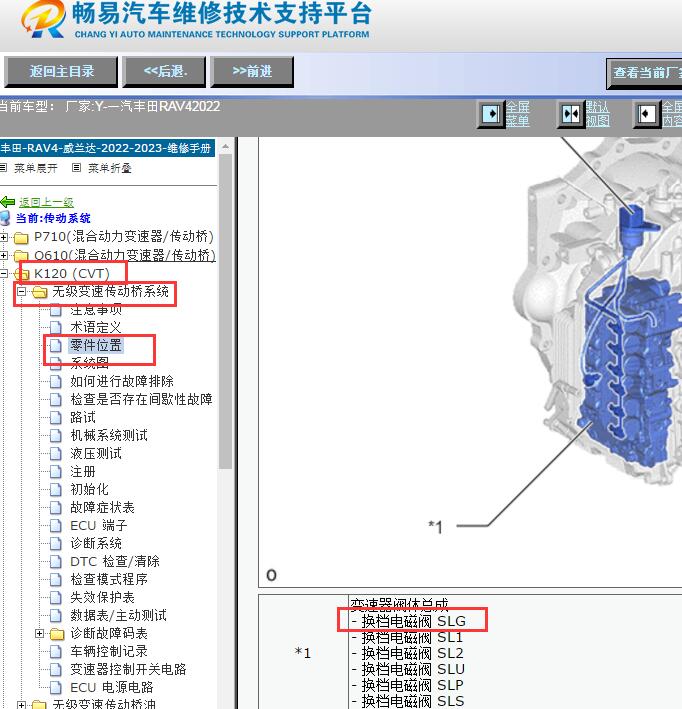Click the 全屏菜单 full-screen menu icon
The width and height of the screenshot is (682, 709).
[x=491, y=114]
